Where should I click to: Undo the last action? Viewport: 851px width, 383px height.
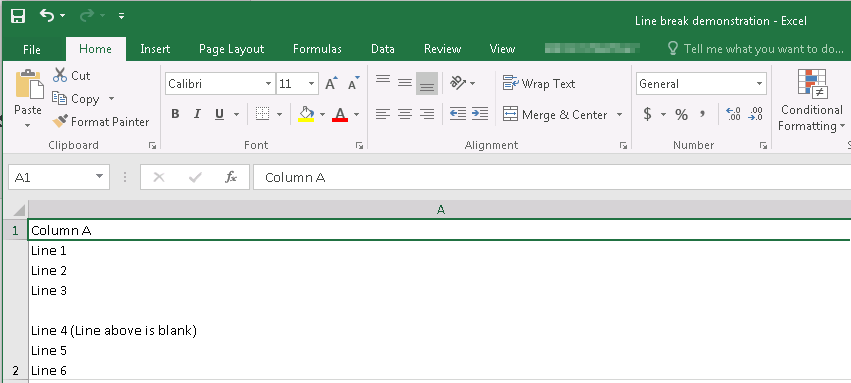(x=47, y=16)
